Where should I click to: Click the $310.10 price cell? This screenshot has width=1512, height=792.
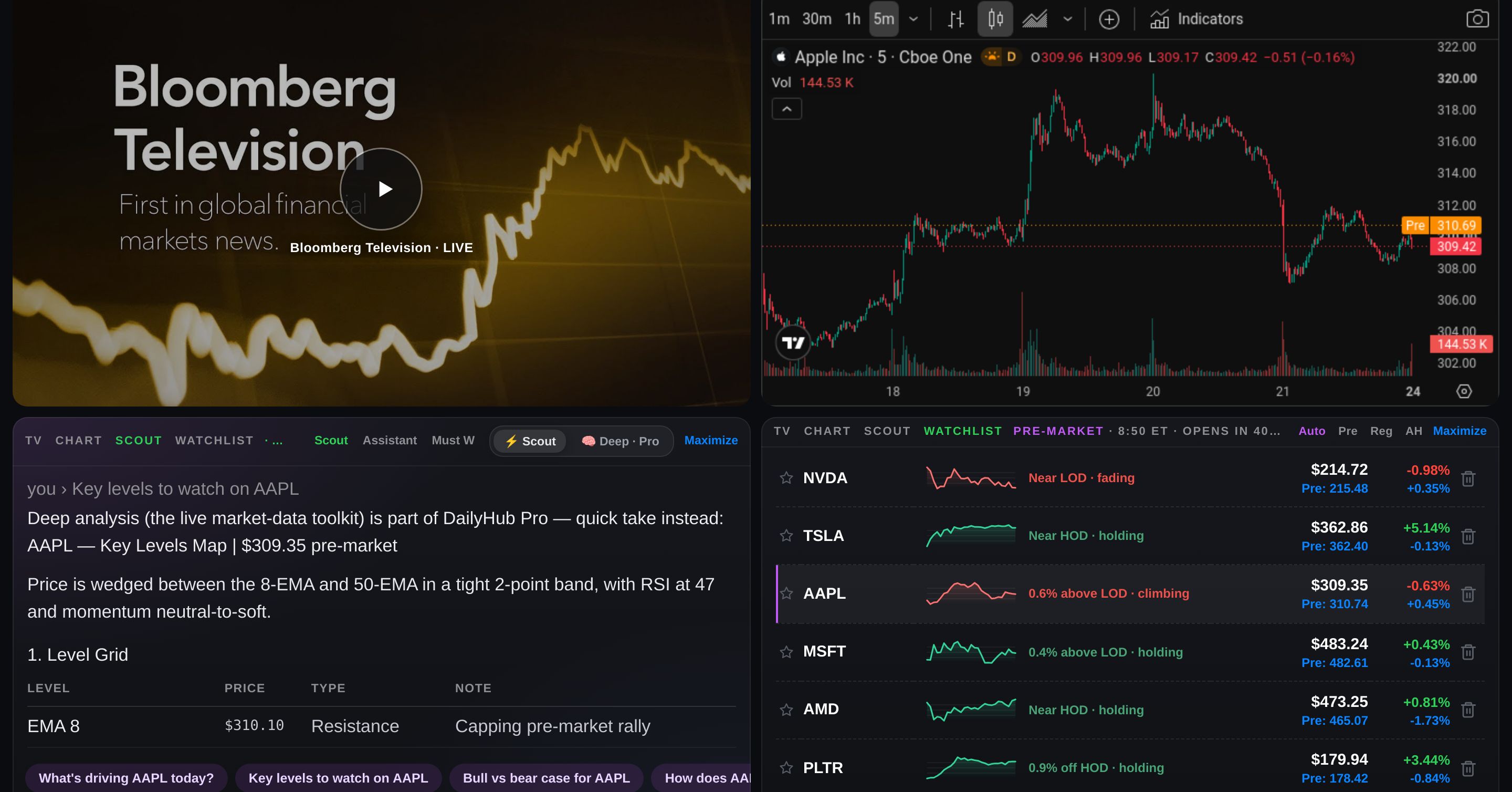pyautogui.click(x=254, y=726)
